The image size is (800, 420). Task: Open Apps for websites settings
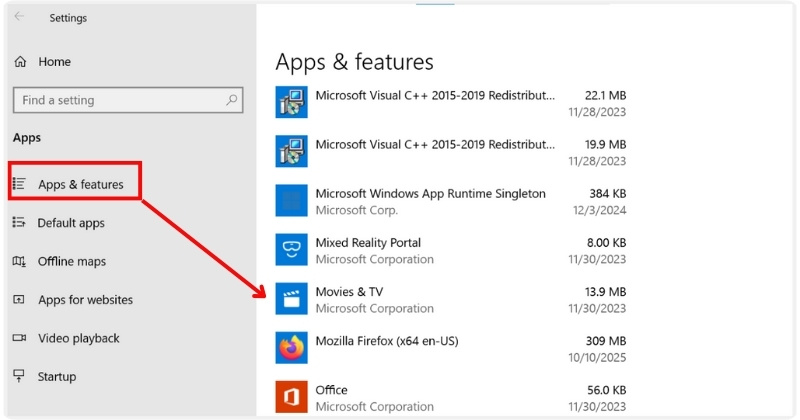click(85, 300)
